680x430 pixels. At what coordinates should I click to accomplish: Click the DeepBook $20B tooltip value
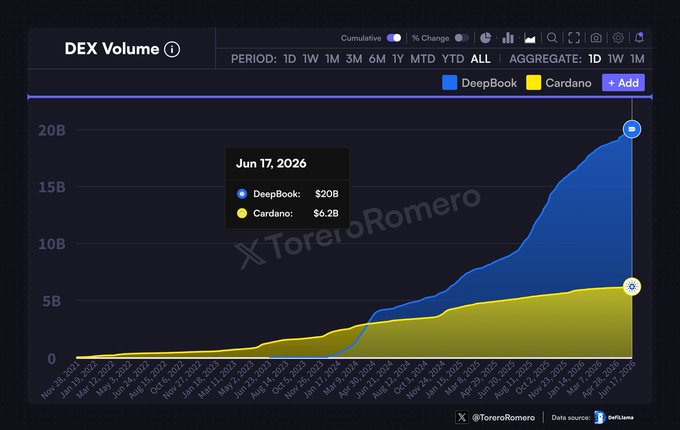327,194
